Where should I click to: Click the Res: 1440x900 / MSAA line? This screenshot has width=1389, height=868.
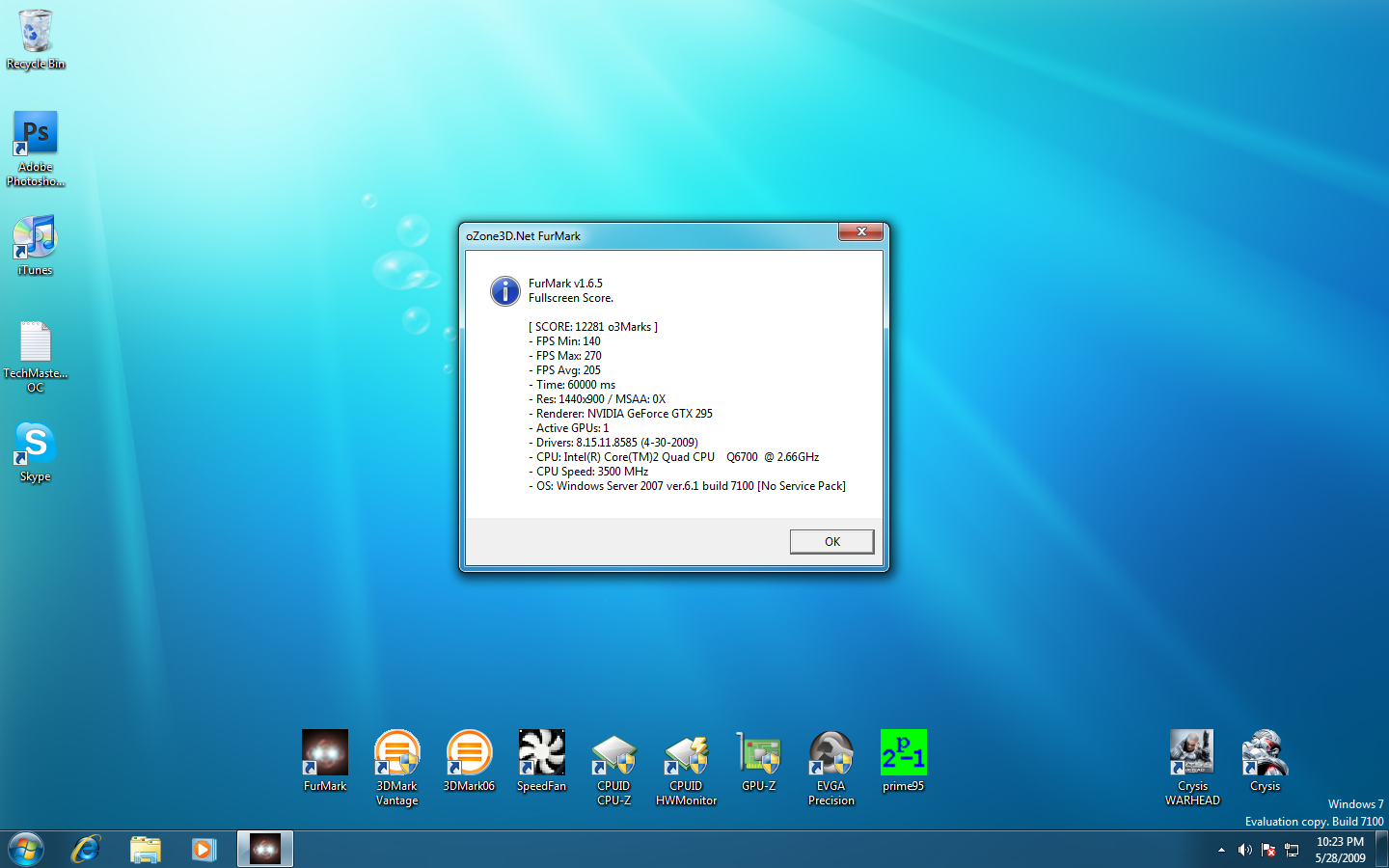[597, 399]
